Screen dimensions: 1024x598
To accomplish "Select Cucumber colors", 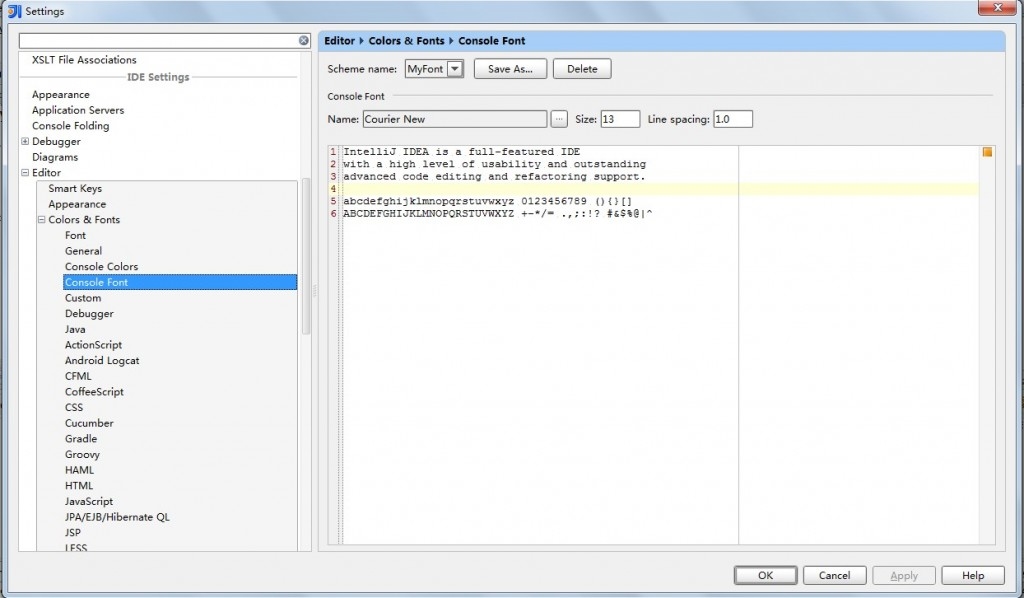I will pos(89,424).
